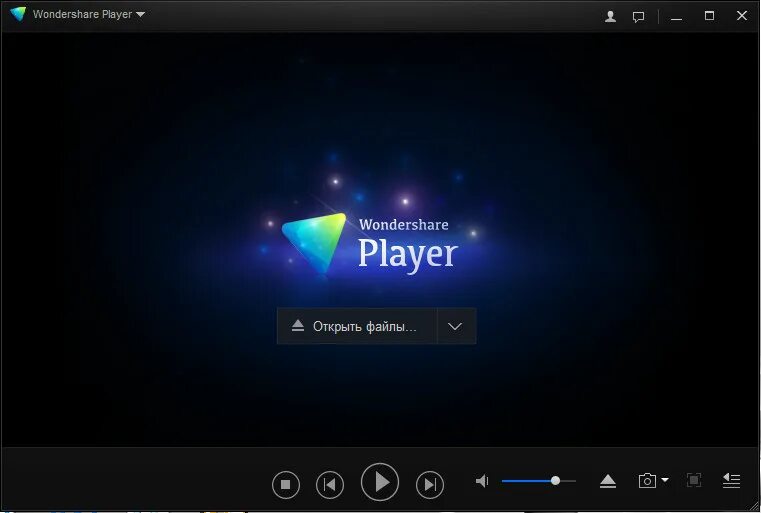Go to the previous track
The image size is (761, 513).
330,484
